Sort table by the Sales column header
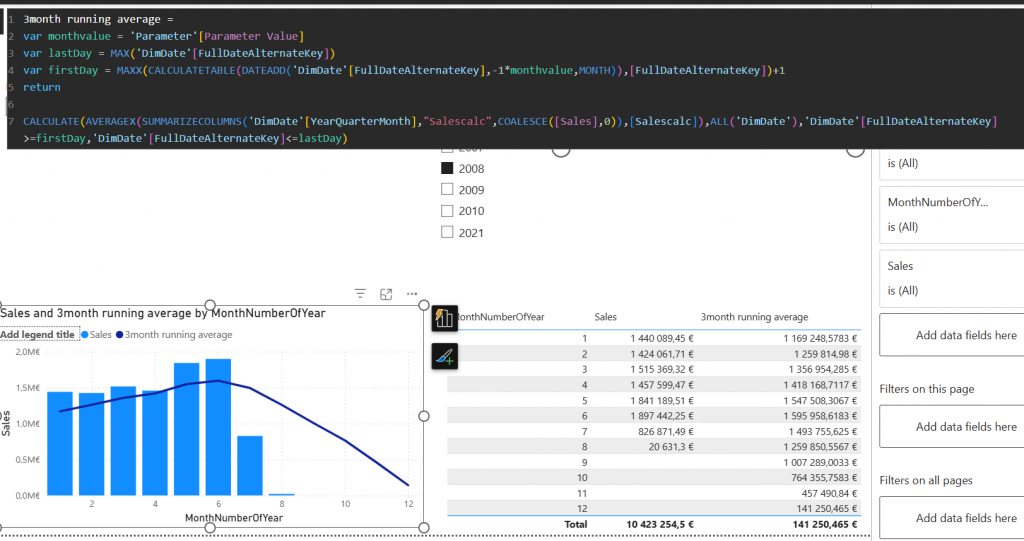Viewport: 1024px width, 541px height. click(605, 317)
